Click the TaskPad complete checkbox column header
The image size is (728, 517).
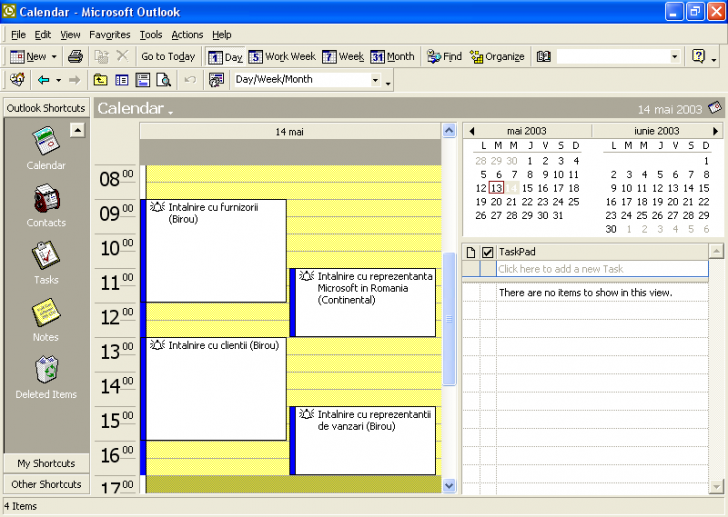point(488,252)
